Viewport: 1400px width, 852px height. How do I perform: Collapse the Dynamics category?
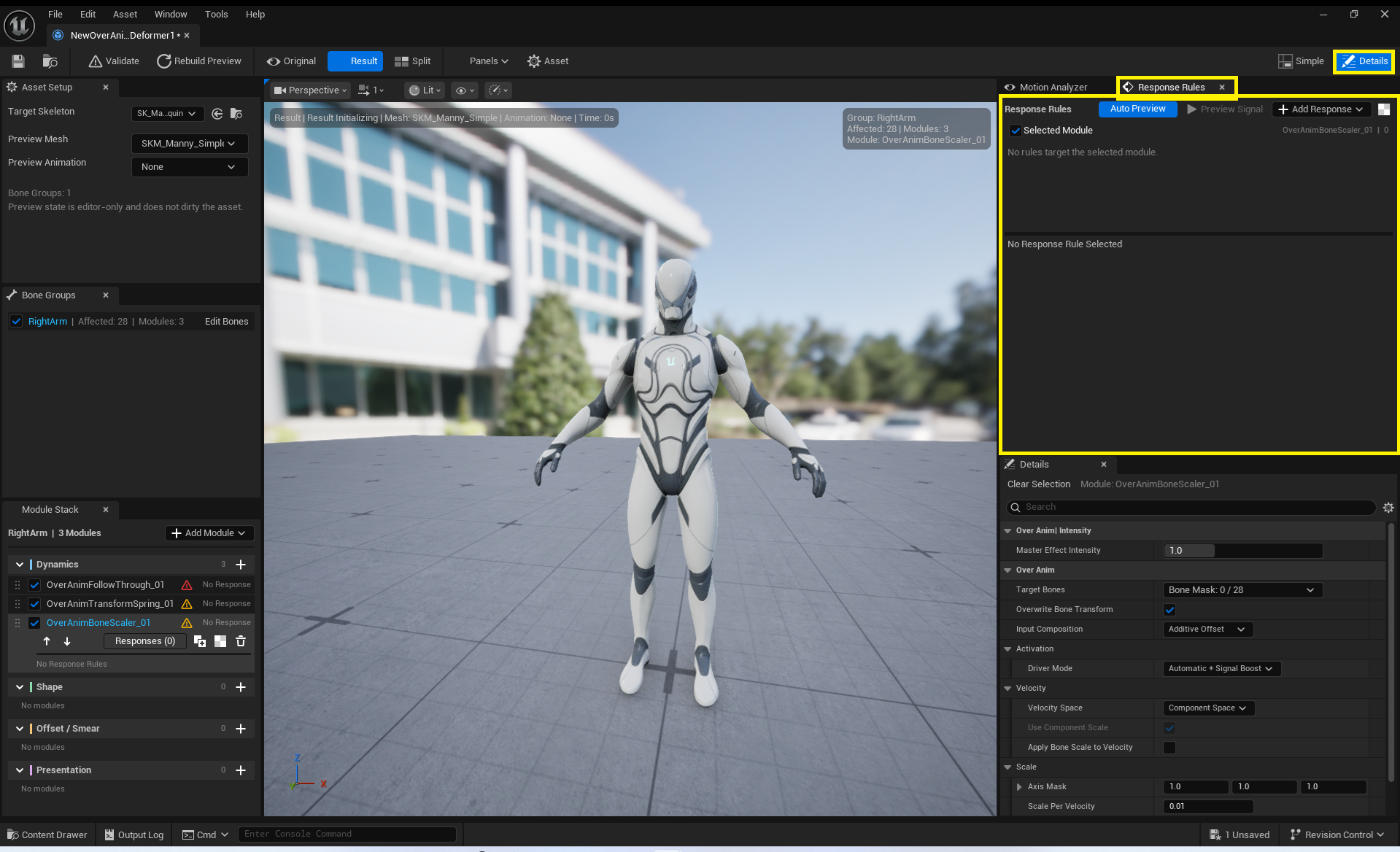point(20,565)
